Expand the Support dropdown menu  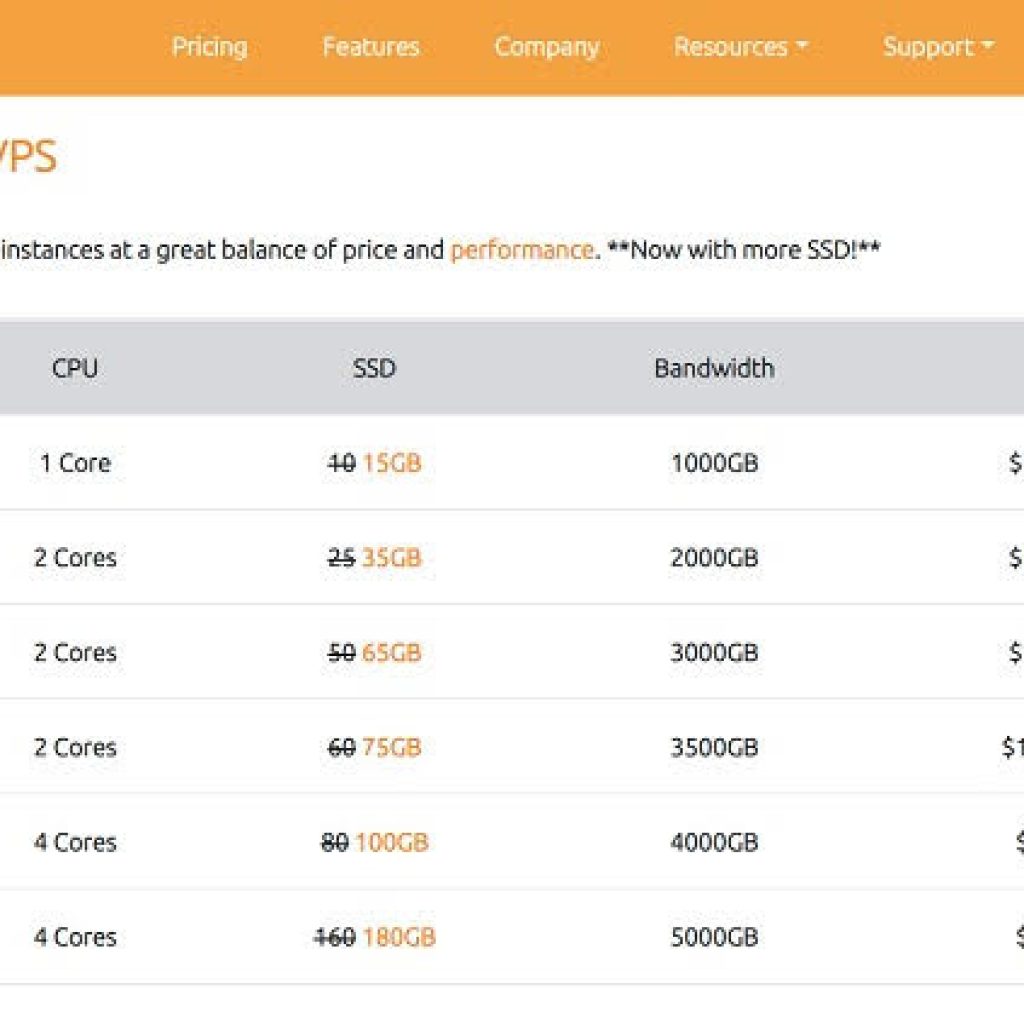coord(938,48)
